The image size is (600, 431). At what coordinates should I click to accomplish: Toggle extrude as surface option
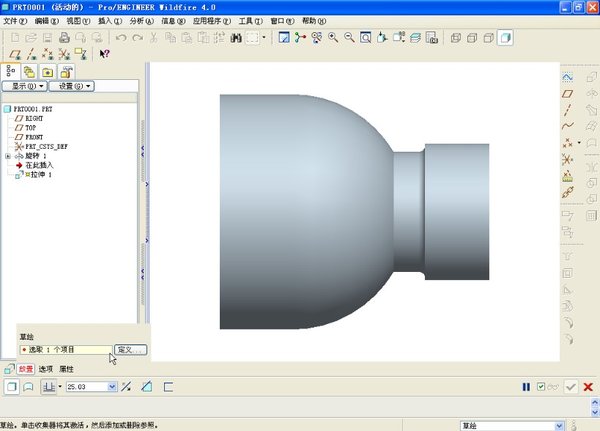(x=29, y=386)
